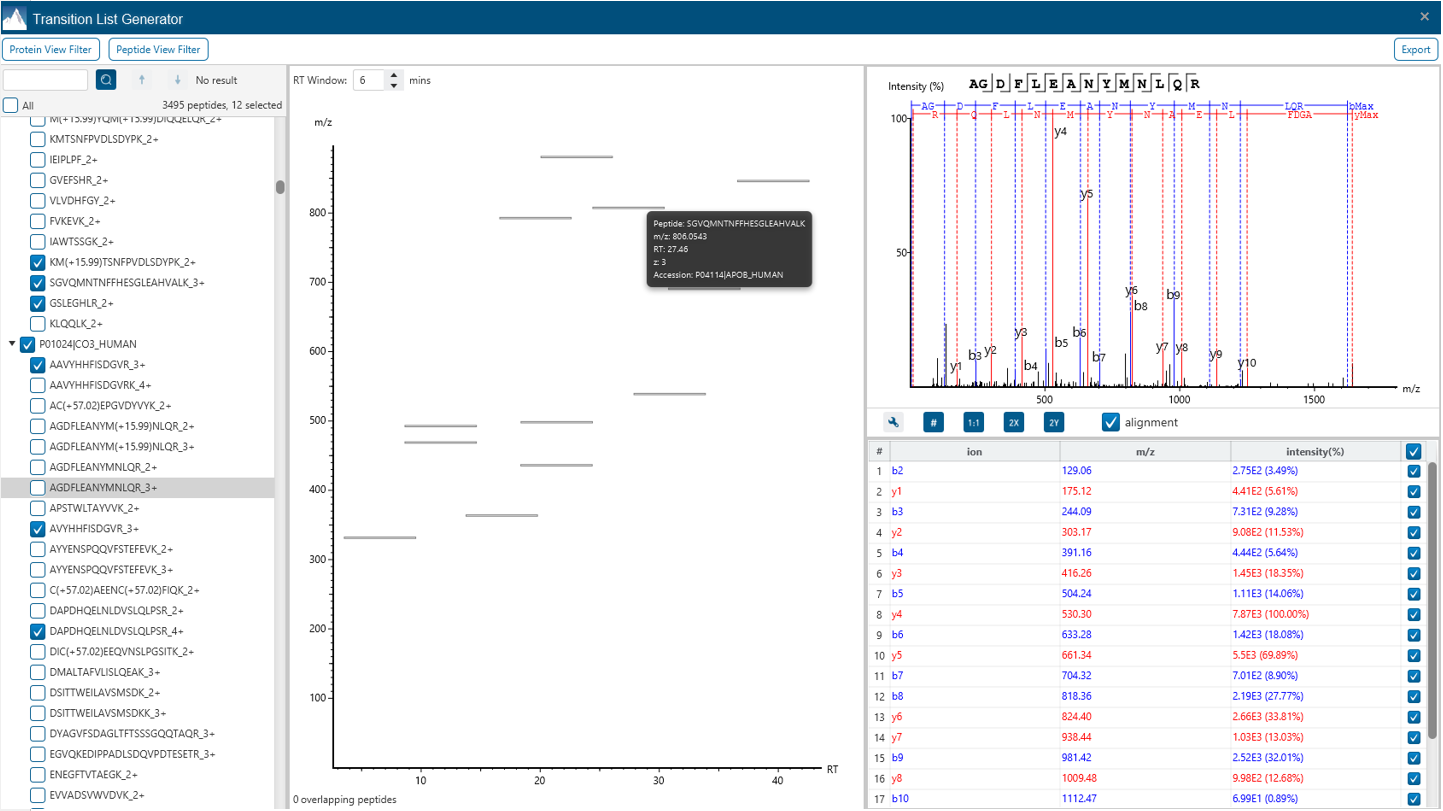Click the peptide list scrollbar thumb
Image resolution: width=1443 pixels, height=811 pixels.
pos(281,187)
